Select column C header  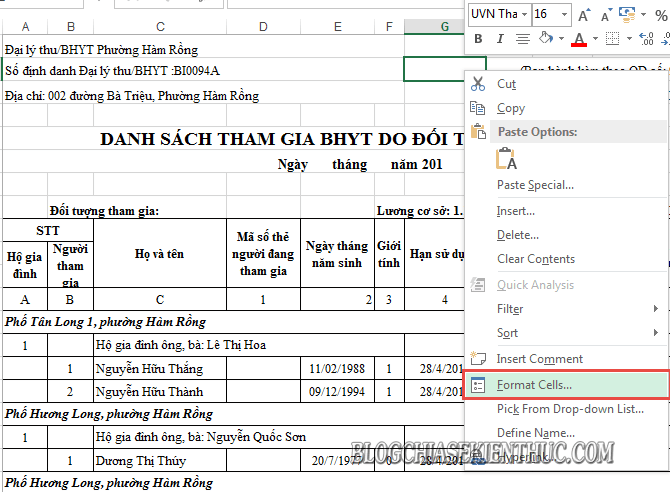click(x=160, y=27)
